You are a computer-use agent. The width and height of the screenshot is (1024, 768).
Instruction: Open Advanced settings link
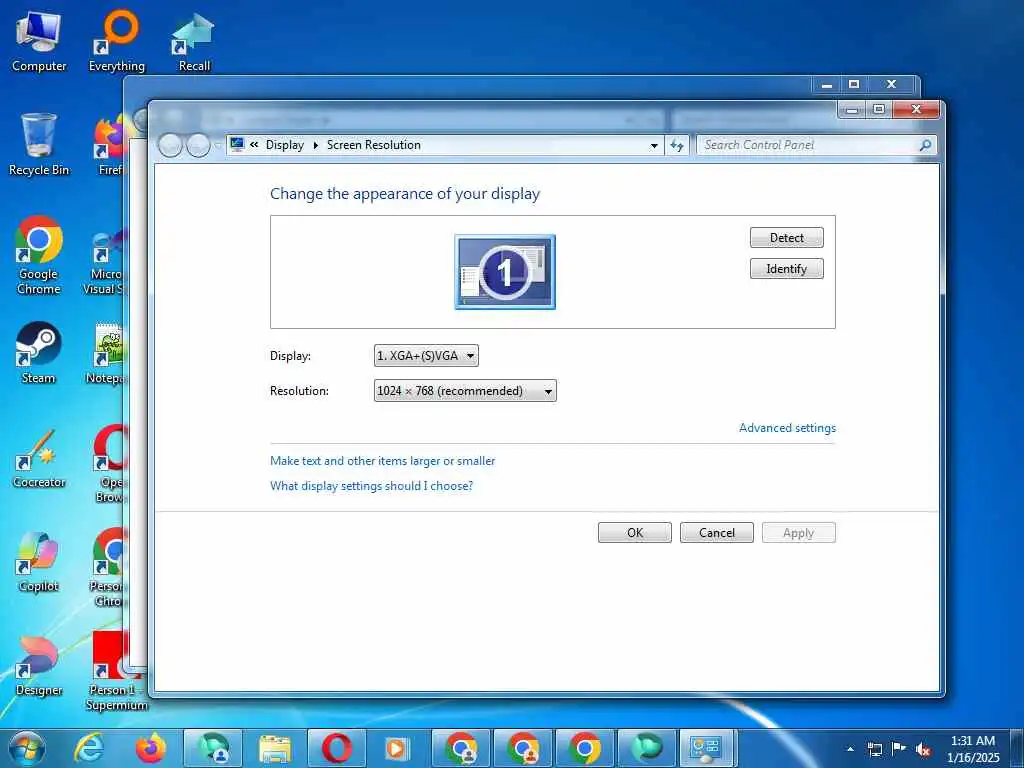(787, 428)
